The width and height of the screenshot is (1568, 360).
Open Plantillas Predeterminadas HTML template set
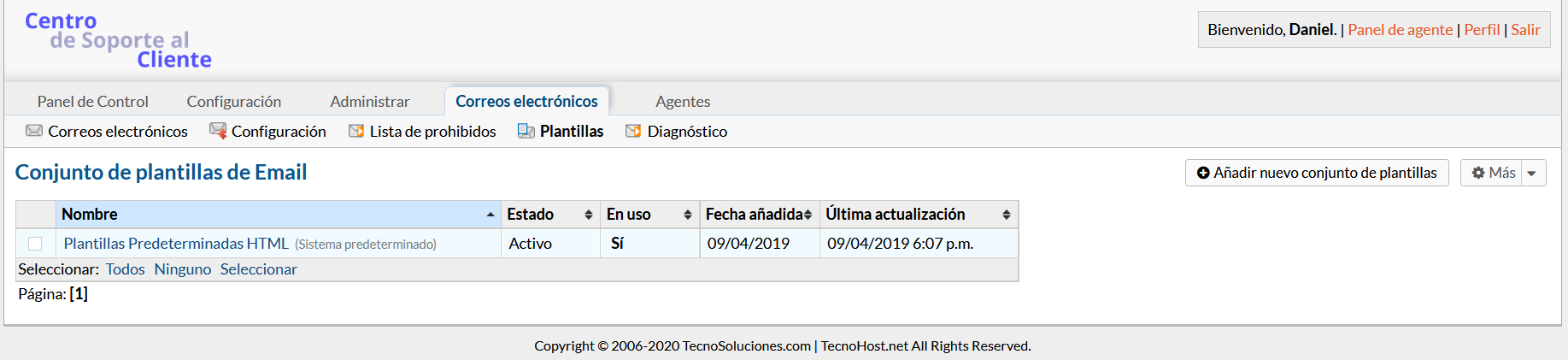pyautogui.click(x=176, y=244)
